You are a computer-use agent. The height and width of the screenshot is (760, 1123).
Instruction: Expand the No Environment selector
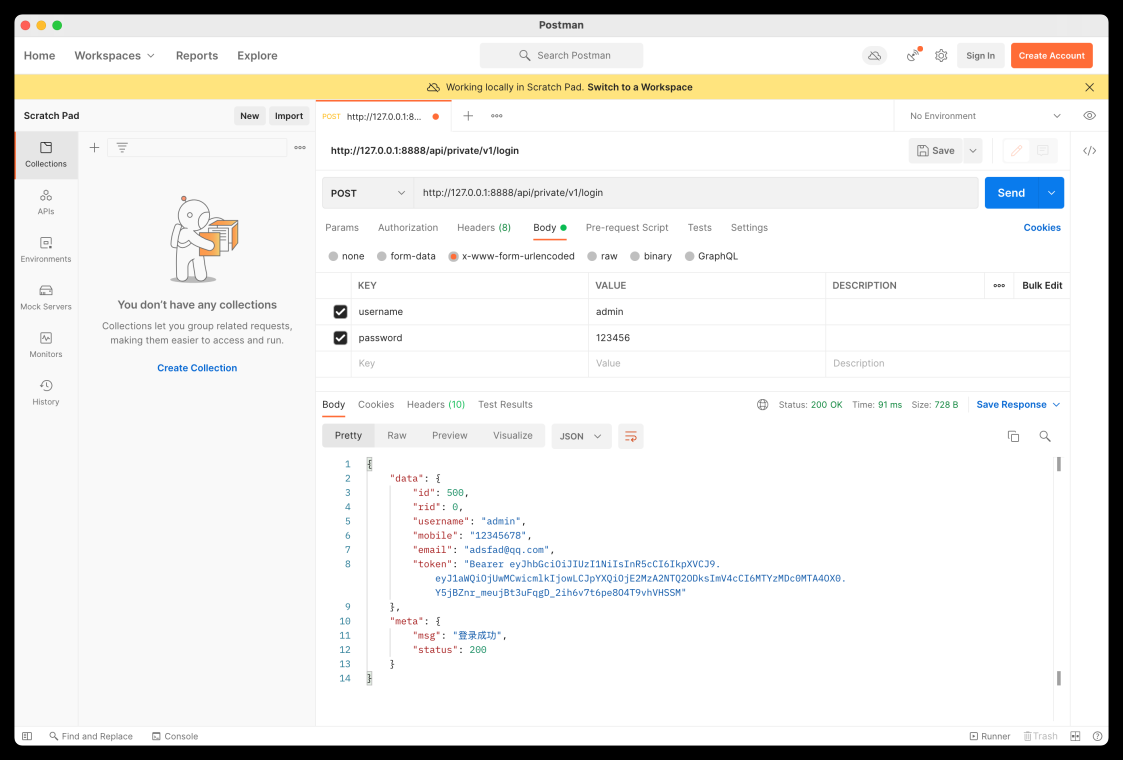coord(984,116)
